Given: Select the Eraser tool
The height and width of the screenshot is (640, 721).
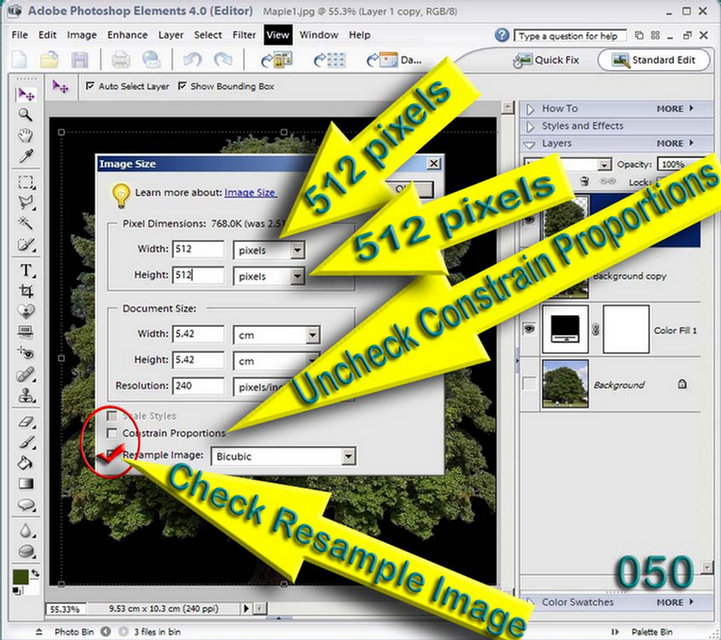Looking at the screenshot, I should 26,421.
